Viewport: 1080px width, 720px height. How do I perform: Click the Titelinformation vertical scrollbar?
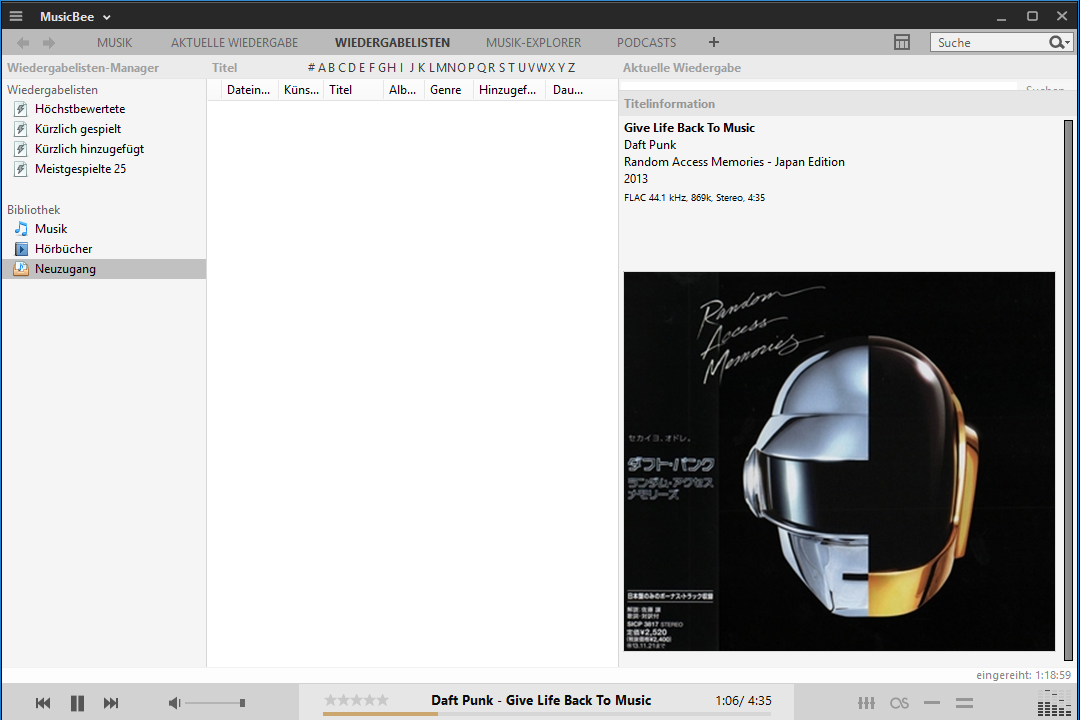[1068, 390]
